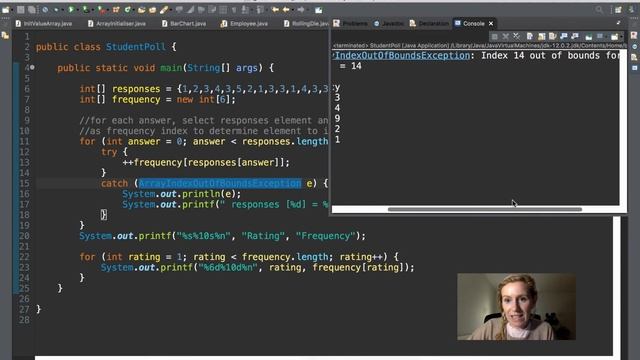Open the Declaration view tab
Viewport: 640px width, 360px height.
click(x=429, y=24)
